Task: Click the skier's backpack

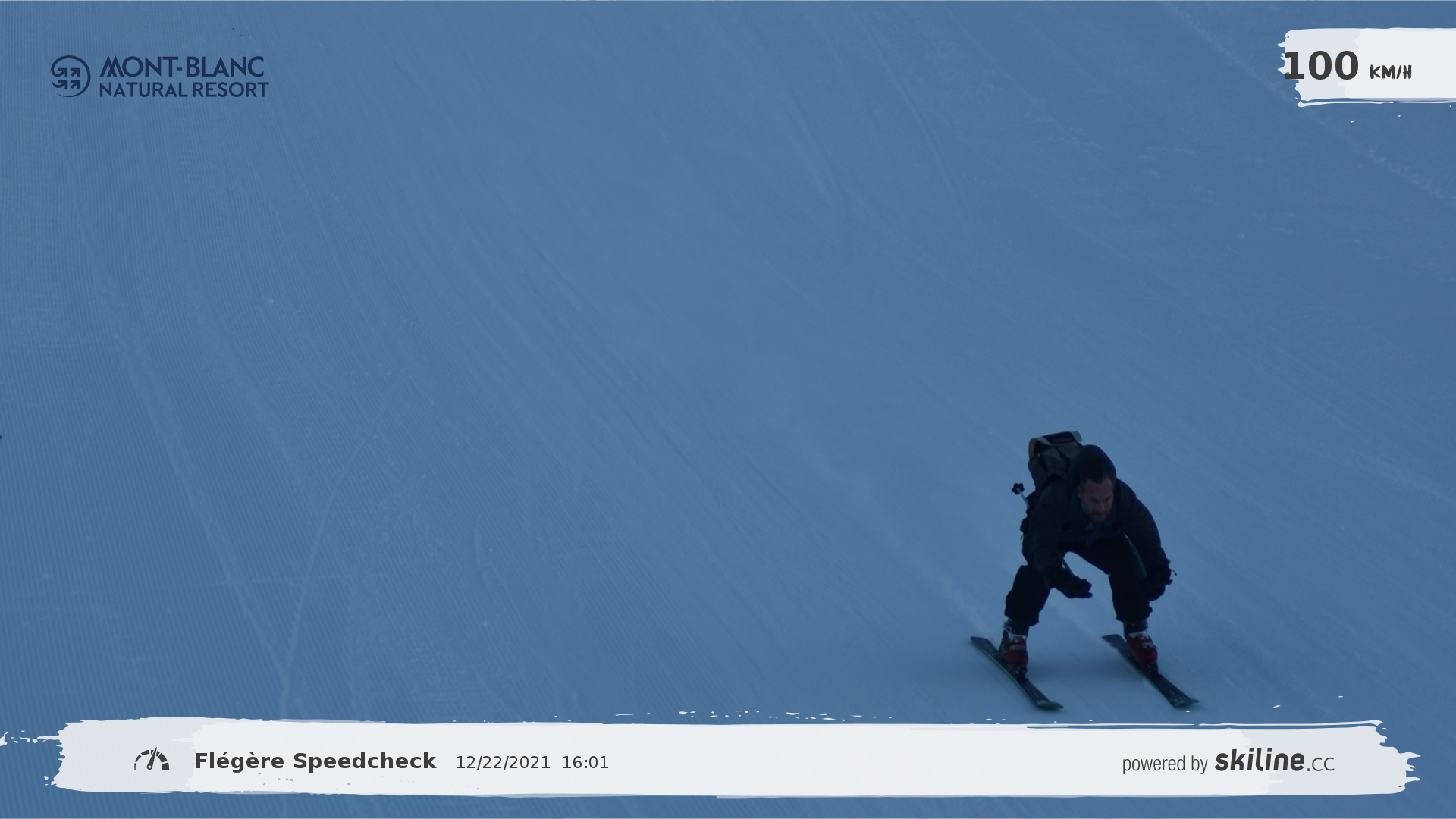Action: pyautogui.click(x=1053, y=457)
